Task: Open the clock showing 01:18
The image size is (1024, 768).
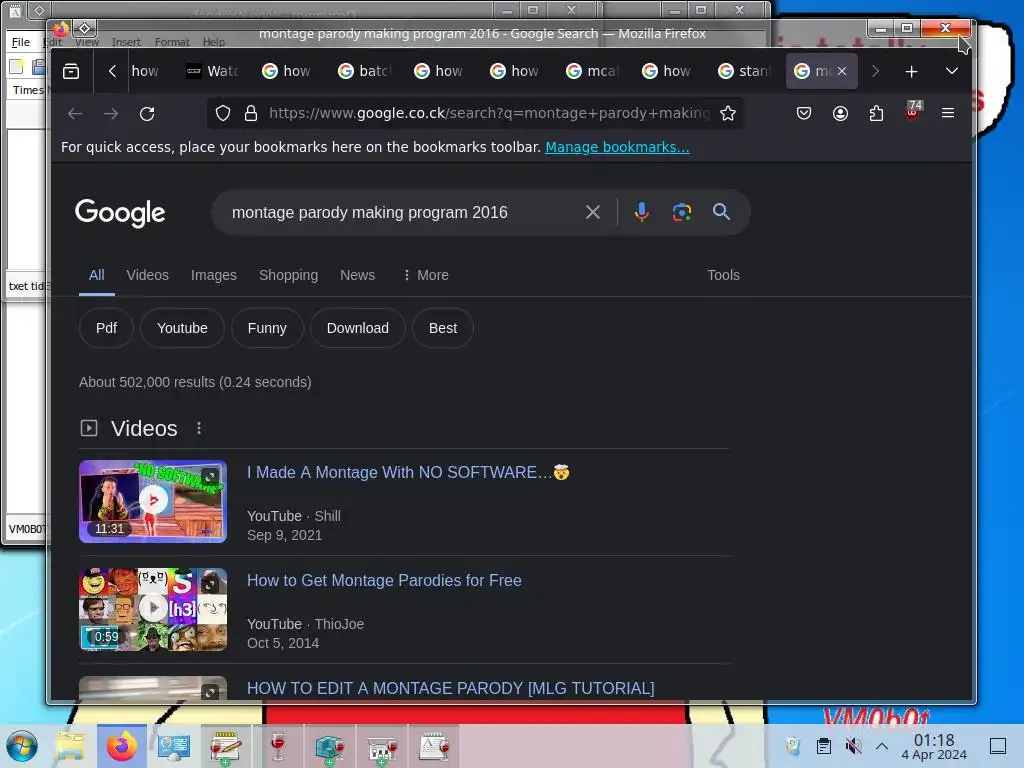Action: [934, 746]
